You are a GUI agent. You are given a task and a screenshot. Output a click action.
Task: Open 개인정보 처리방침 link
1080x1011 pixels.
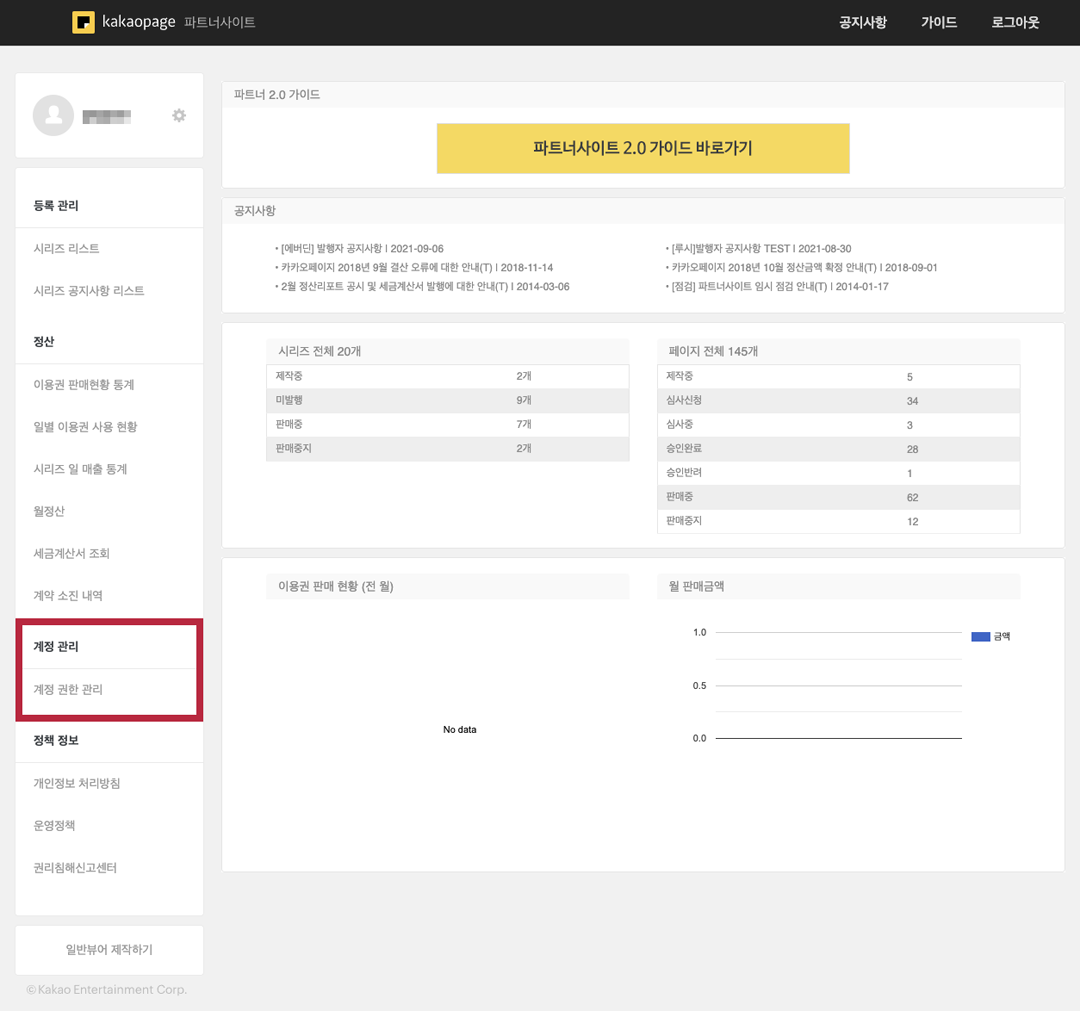point(76,783)
